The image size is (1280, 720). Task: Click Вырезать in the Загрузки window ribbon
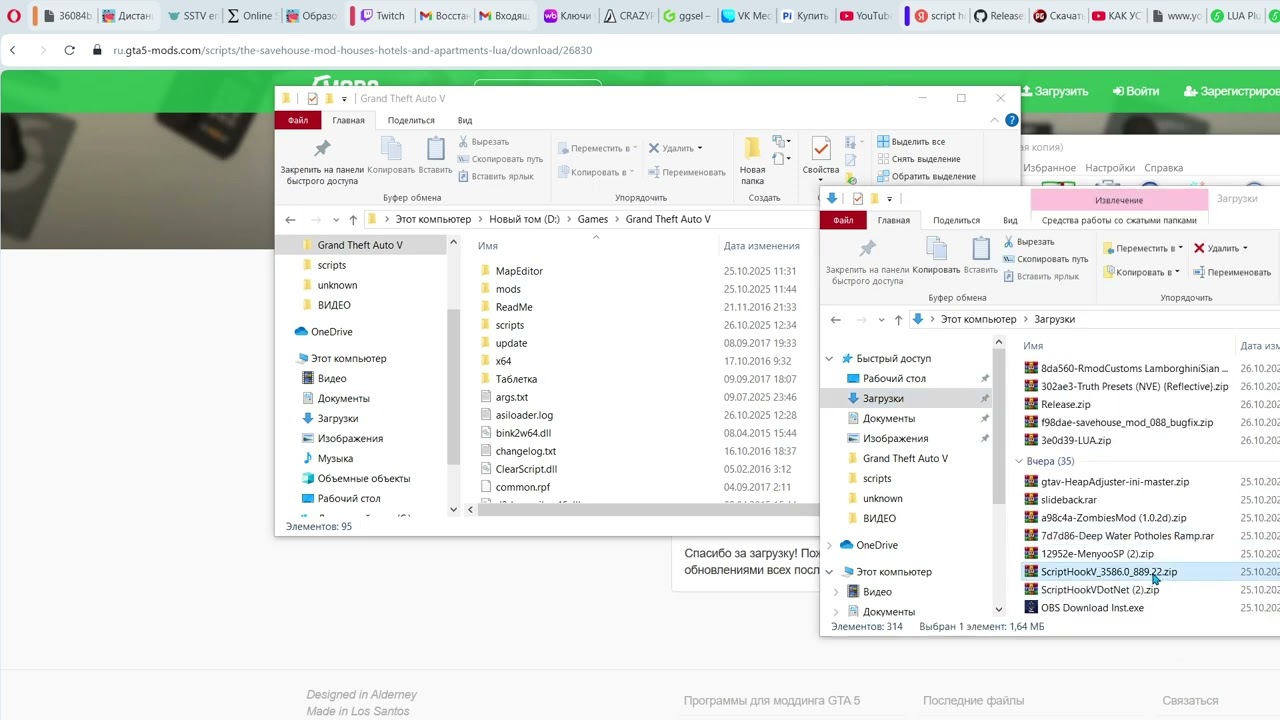[x=1027, y=242]
